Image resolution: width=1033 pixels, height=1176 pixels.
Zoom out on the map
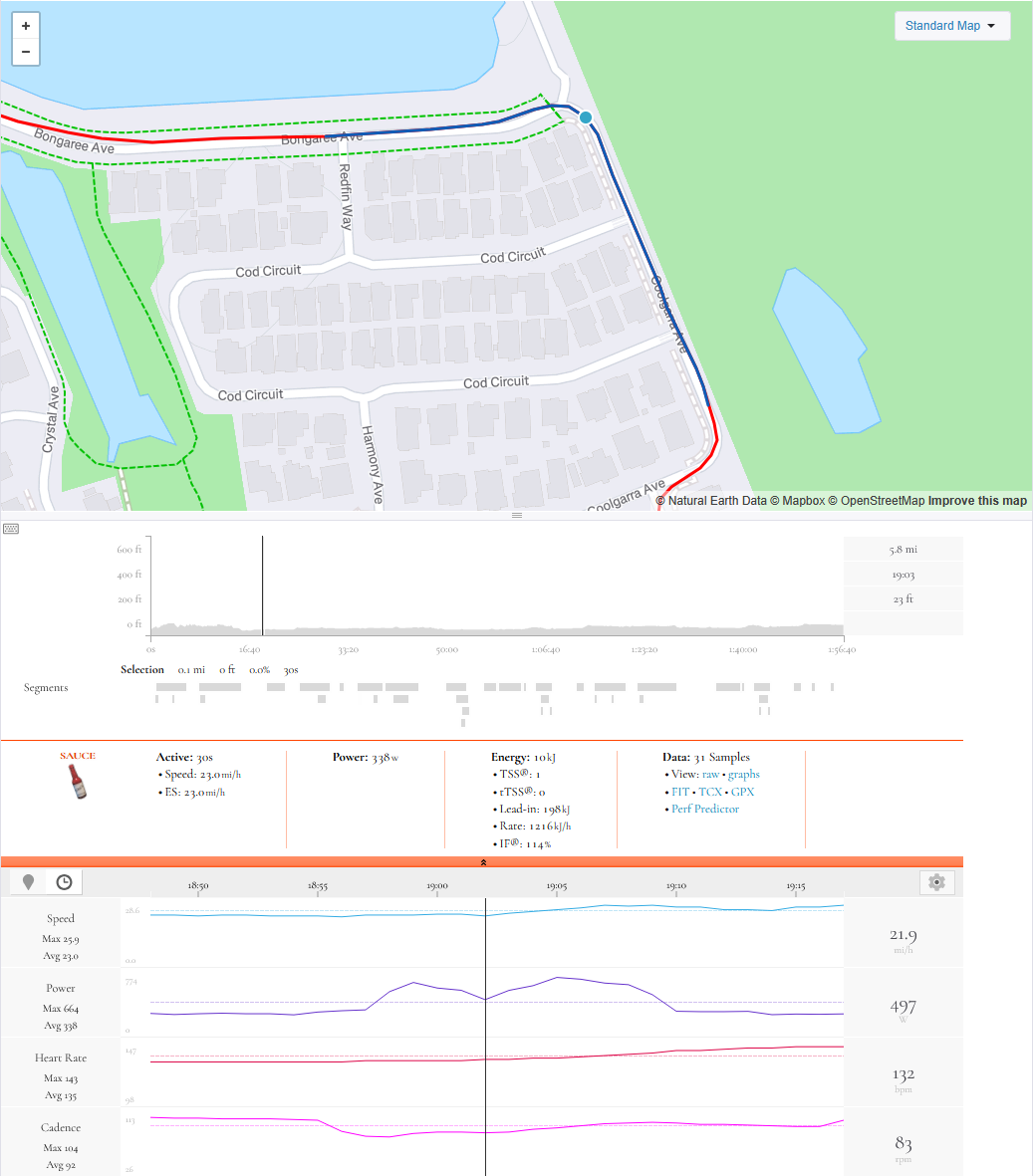[26, 52]
